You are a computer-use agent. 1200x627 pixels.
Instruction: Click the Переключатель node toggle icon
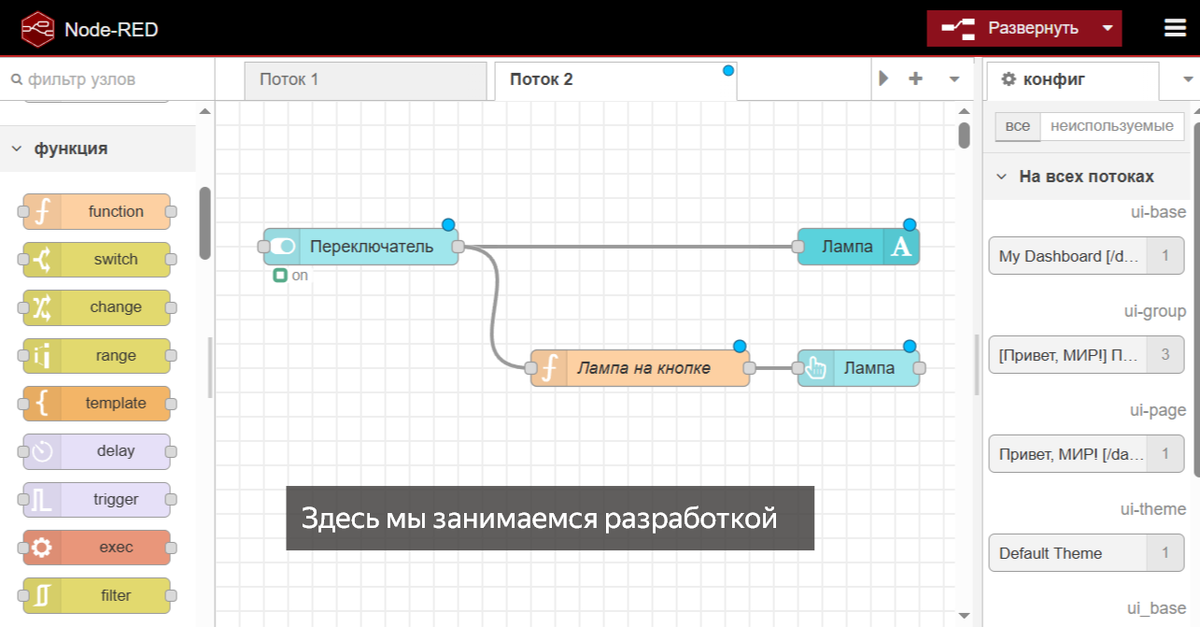click(x=284, y=246)
